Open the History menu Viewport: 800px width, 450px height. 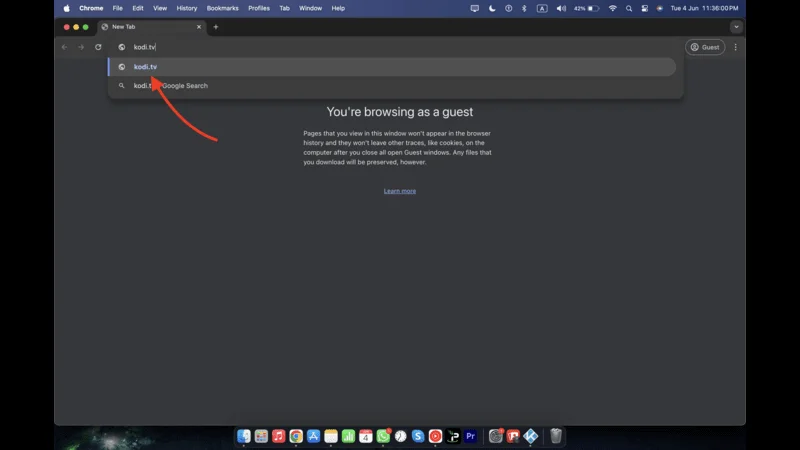(x=187, y=8)
